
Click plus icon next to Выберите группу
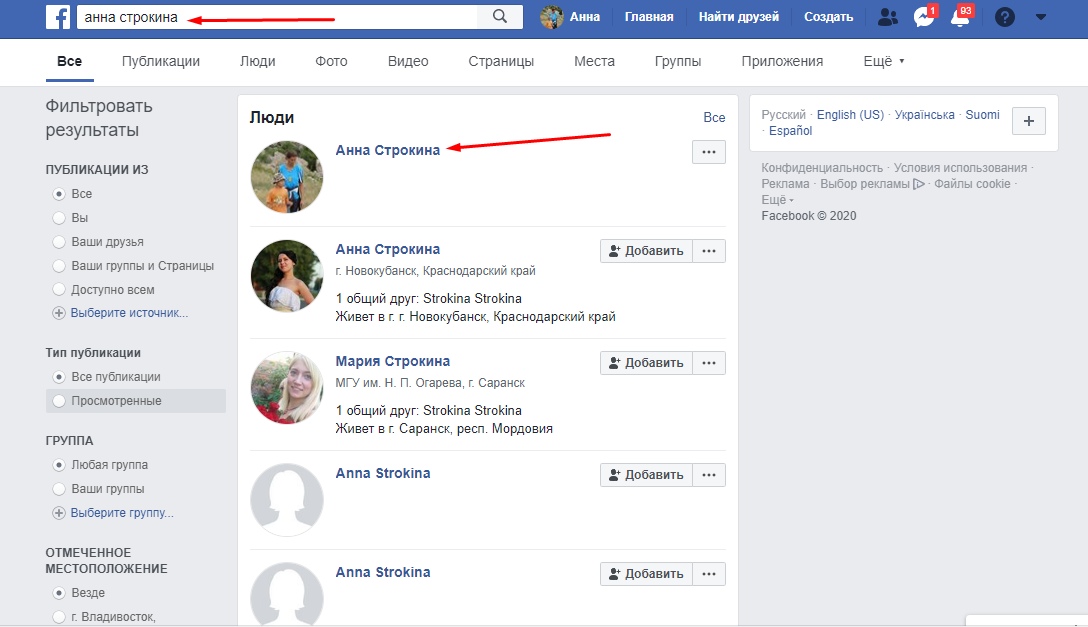(59, 513)
